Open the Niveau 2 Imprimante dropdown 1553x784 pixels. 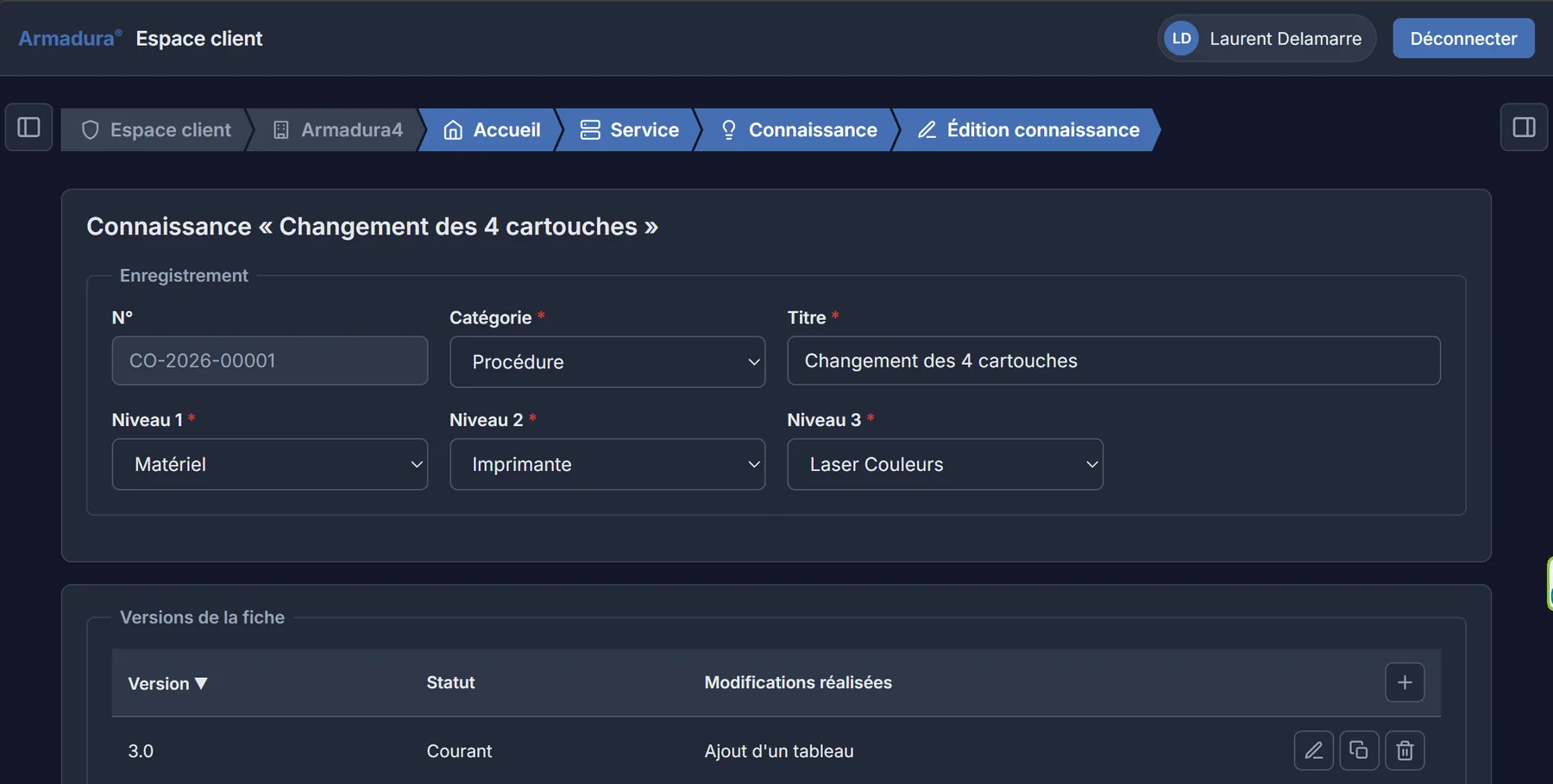(607, 464)
